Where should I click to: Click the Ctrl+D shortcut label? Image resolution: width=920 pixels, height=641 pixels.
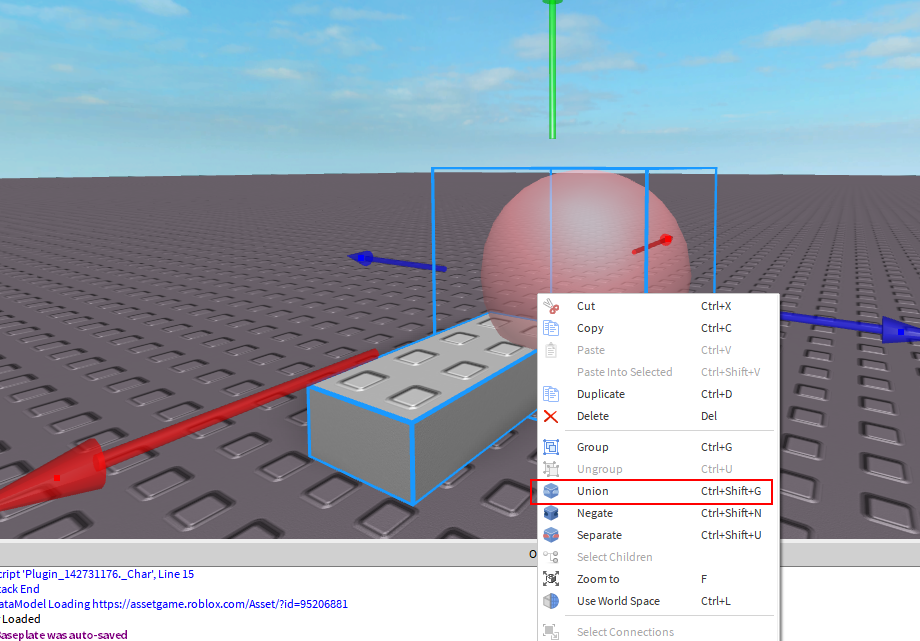tap(716, 394)
